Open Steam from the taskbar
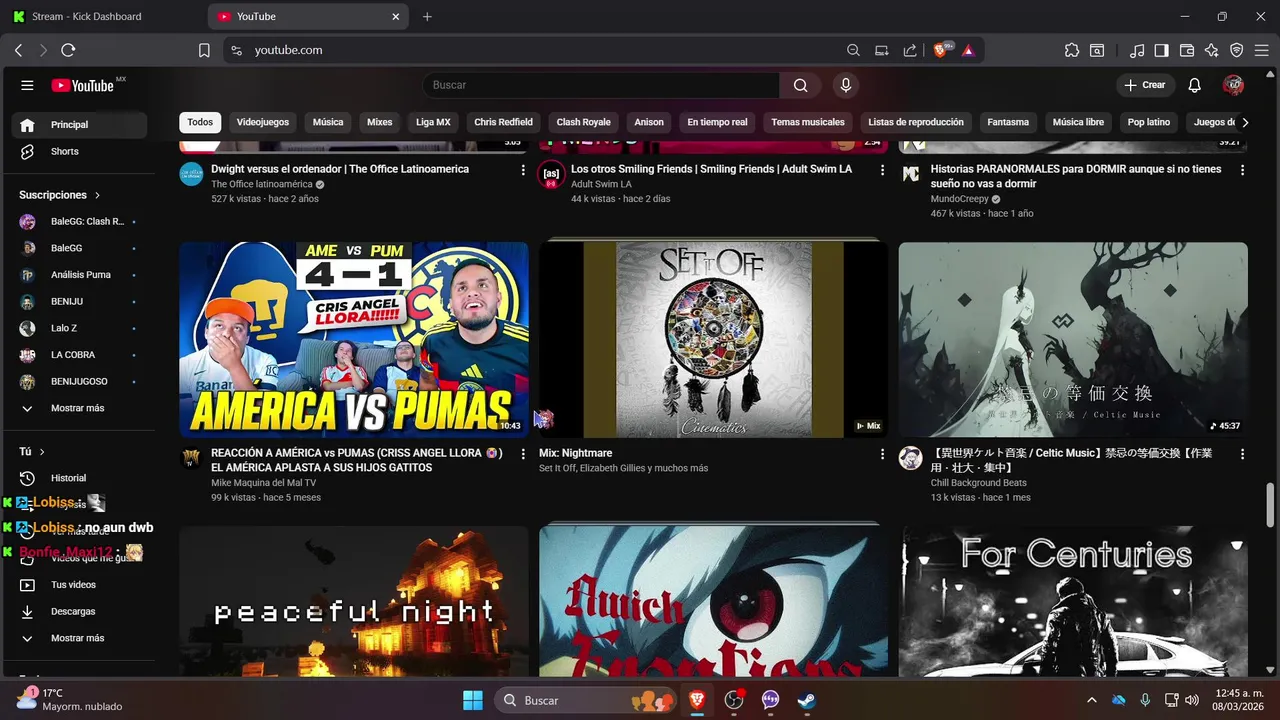The width and height of the screenshot is (1280, 720). [x=806, y=700]
